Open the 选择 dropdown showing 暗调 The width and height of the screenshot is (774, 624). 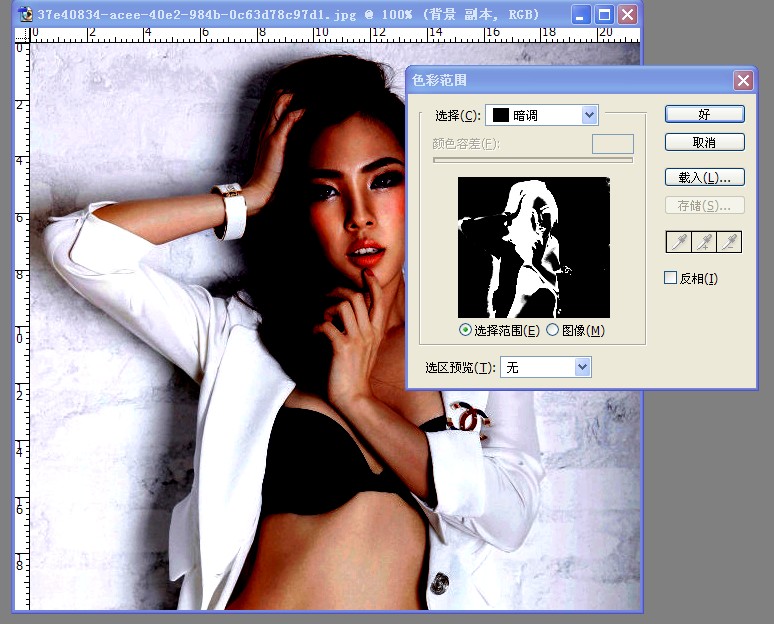pos(542,115)
